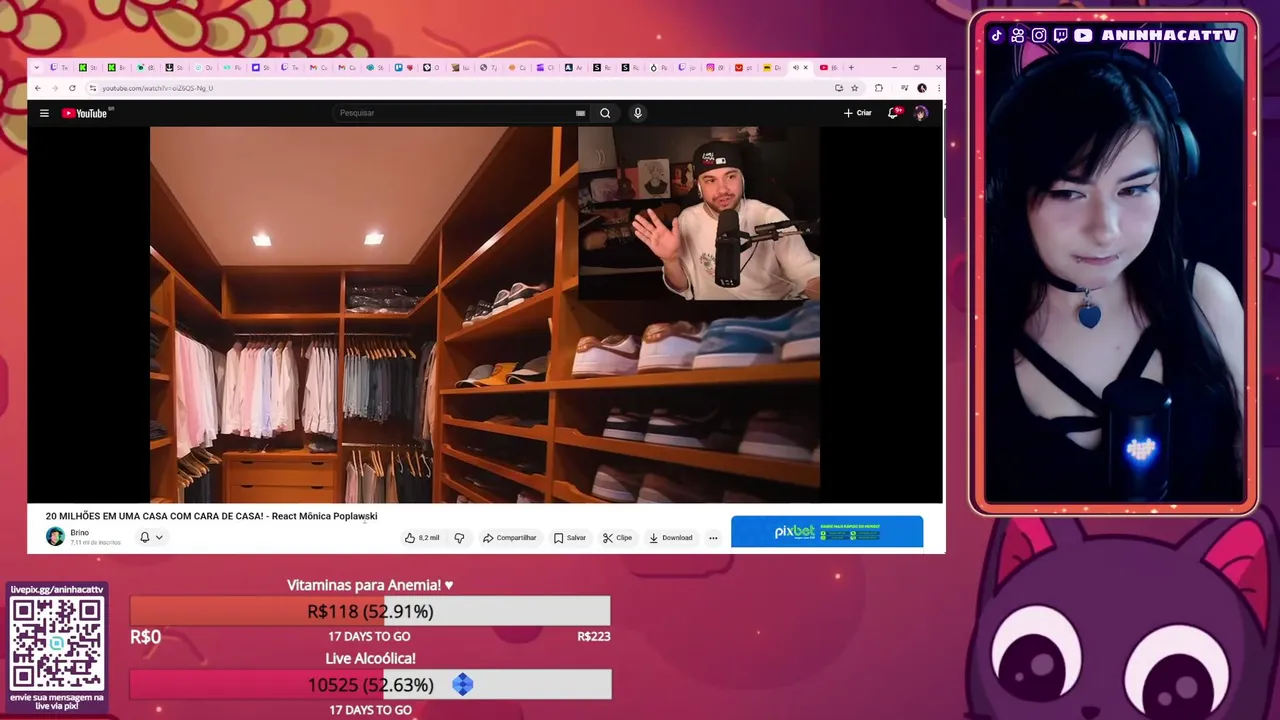Click the Download button
The image size is (1280, 720).
point(670,538)
